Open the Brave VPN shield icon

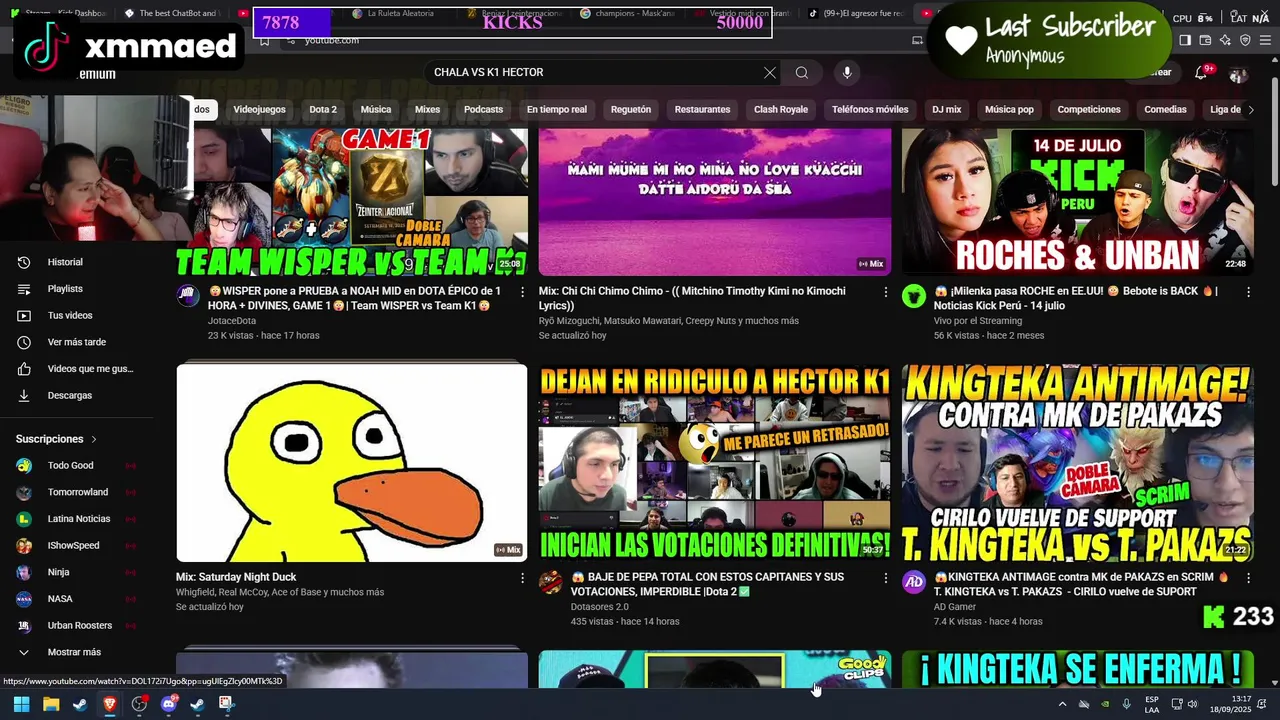1245,40
